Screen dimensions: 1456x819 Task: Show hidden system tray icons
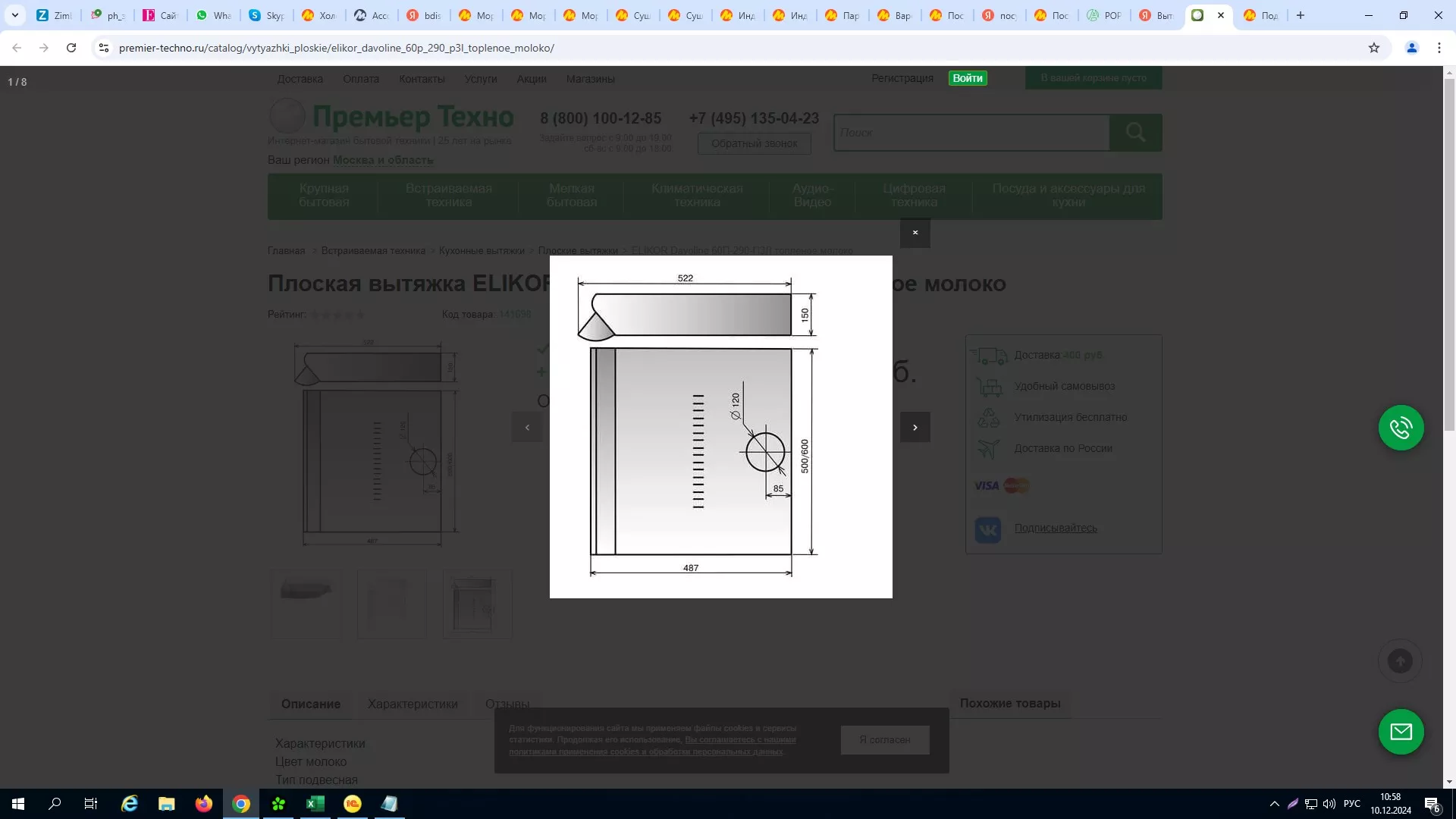coord(1275,804)
